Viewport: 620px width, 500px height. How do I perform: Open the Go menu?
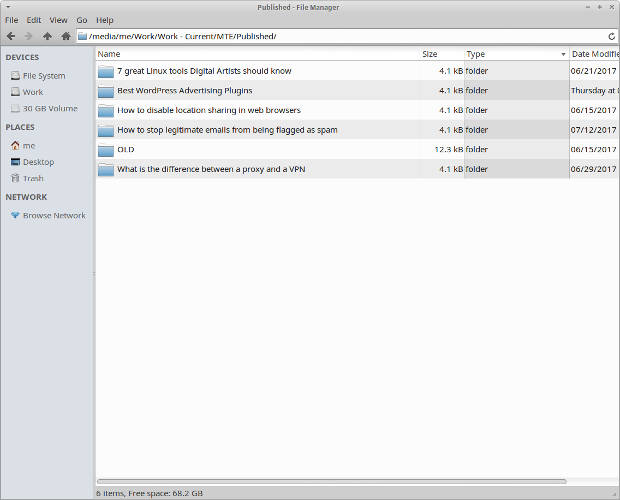pyautogui.click(x=82, y=20)
